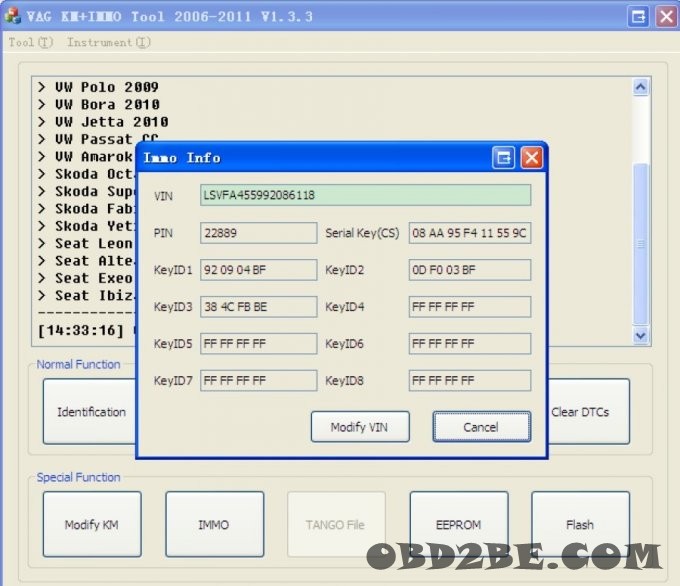Click the vehicle list scrollbar thumb
The image size is (680, 586).
(641, 244)
